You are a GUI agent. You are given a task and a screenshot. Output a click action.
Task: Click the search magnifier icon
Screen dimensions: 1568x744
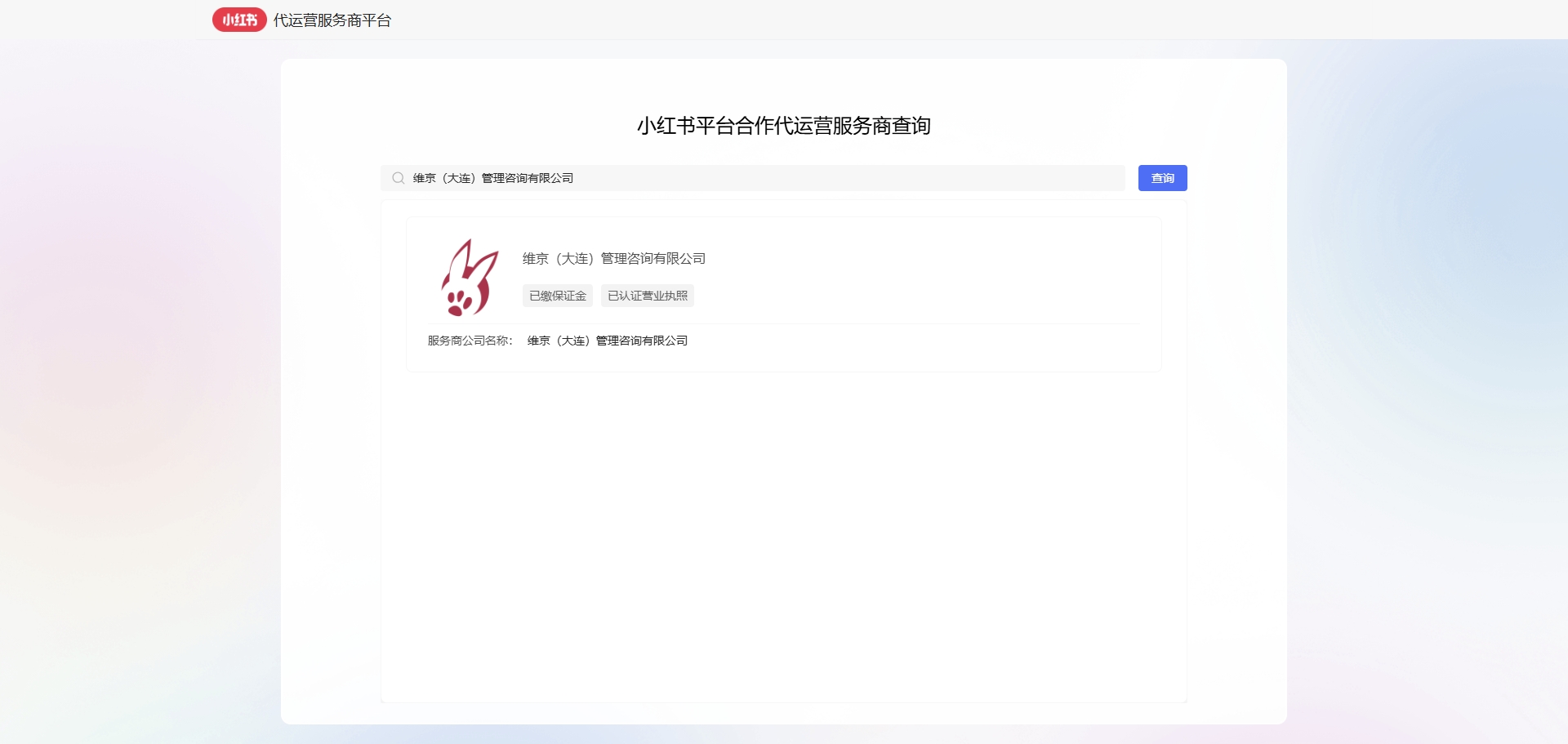point(399,178)
